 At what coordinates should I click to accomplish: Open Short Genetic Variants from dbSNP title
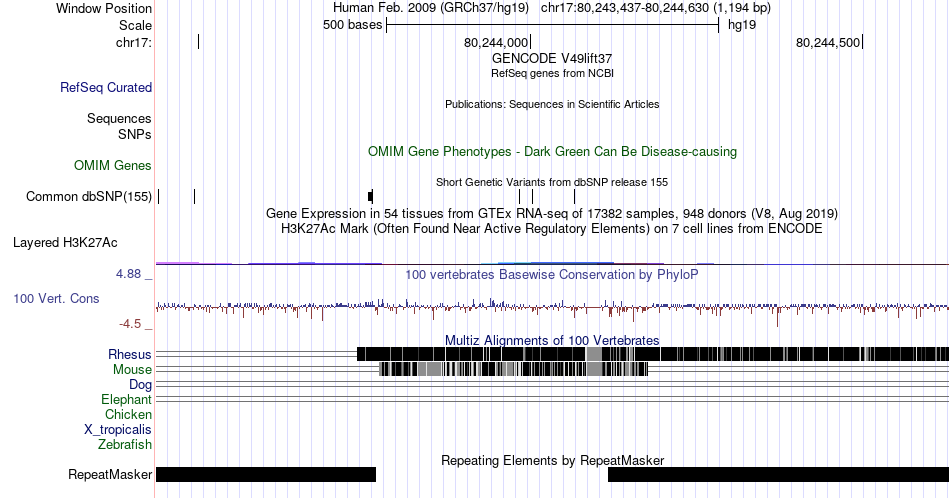pyautogui.click(x=552, y=182)
